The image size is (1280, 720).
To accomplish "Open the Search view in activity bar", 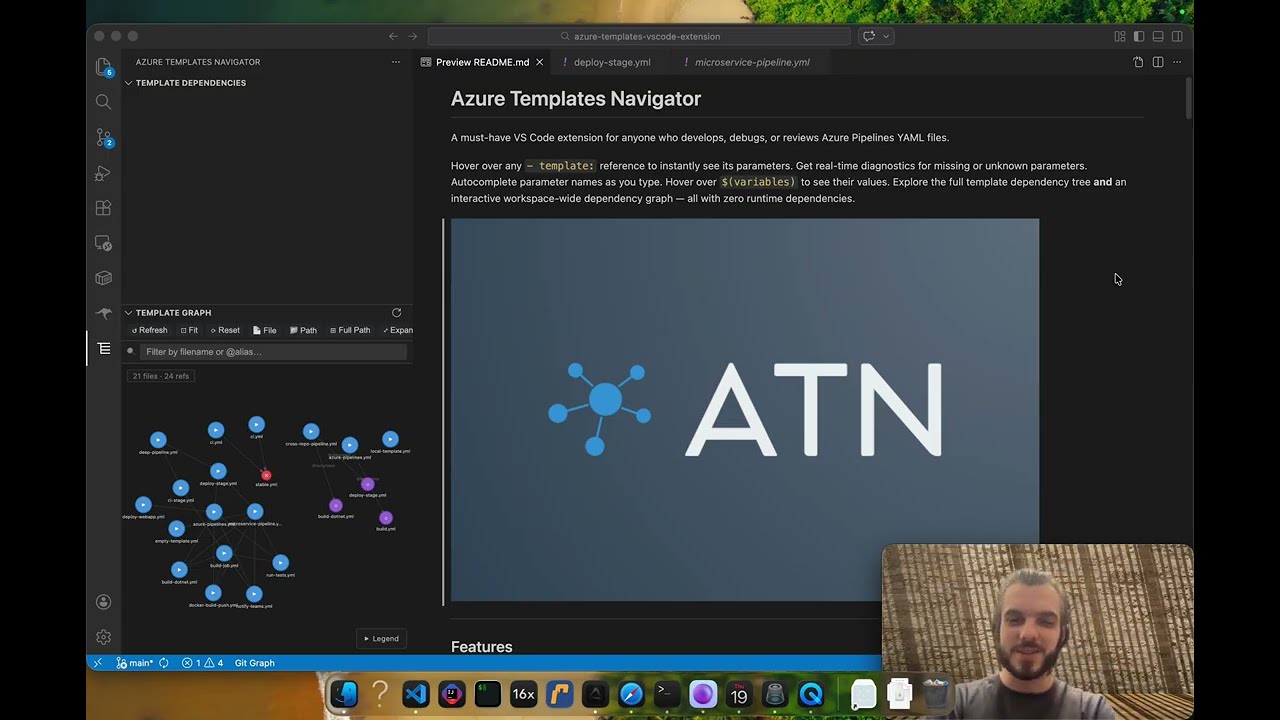I will coord(103,102).
